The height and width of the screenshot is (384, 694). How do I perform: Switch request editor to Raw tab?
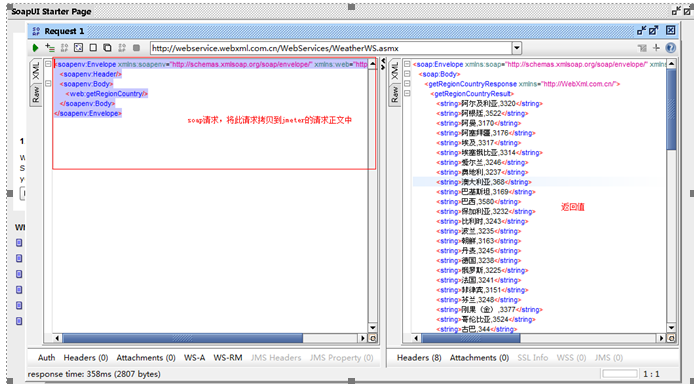36,94
